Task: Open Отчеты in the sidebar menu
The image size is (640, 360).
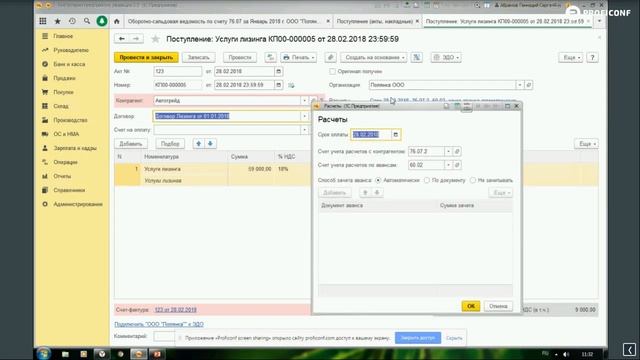Action: [x=62, y=176]
